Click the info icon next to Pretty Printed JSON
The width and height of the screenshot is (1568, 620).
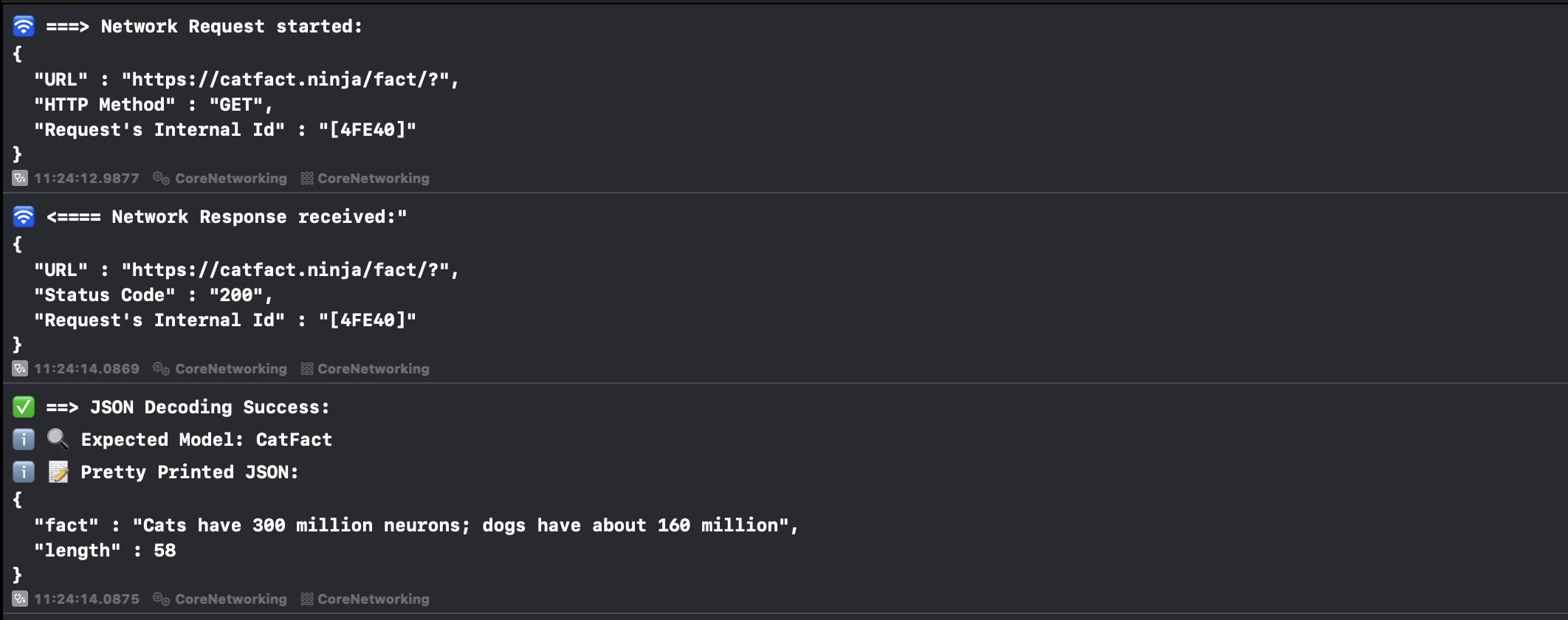point(24,472)
